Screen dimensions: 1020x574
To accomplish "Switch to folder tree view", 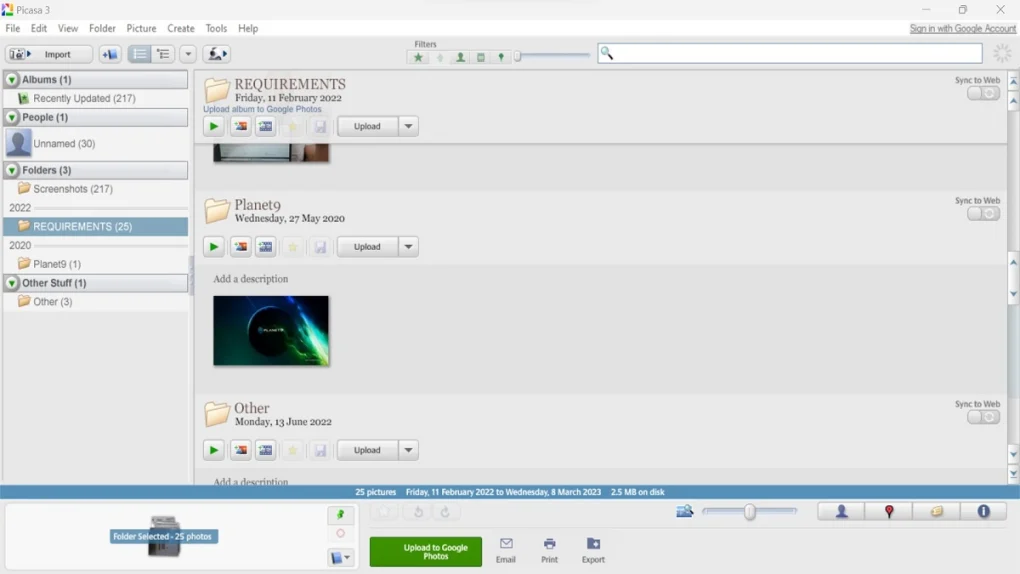I will [x=163, y=54].
